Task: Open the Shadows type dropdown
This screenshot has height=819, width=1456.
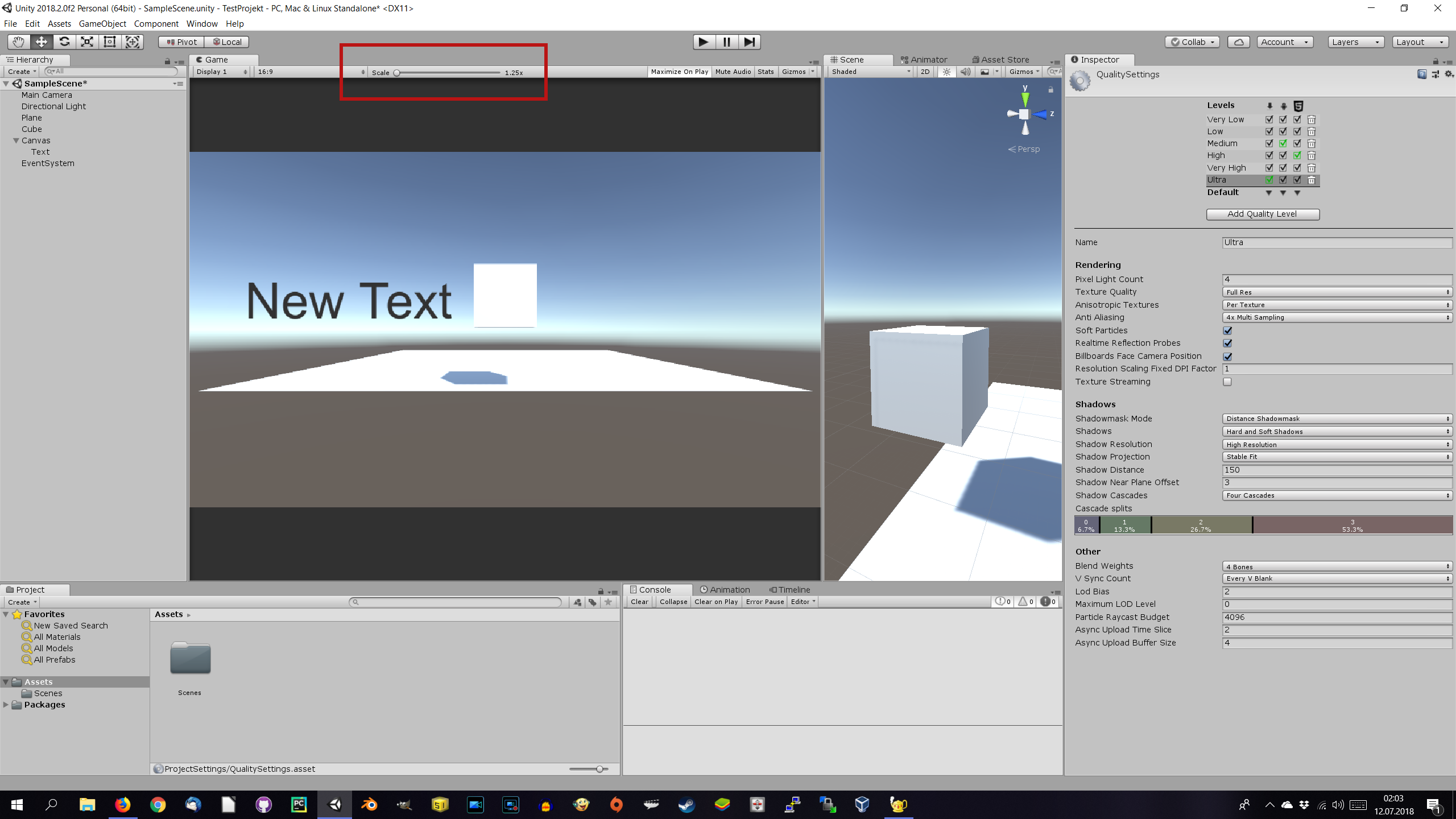Action: coord(1335,431)
